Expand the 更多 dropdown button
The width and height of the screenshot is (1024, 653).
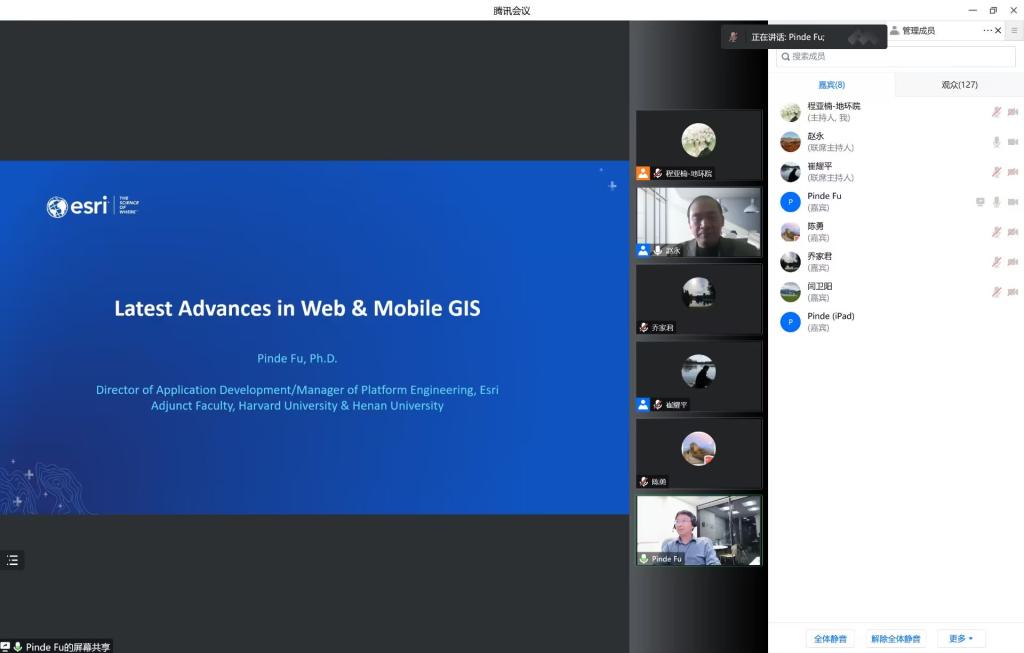click(x=961, y=638)
